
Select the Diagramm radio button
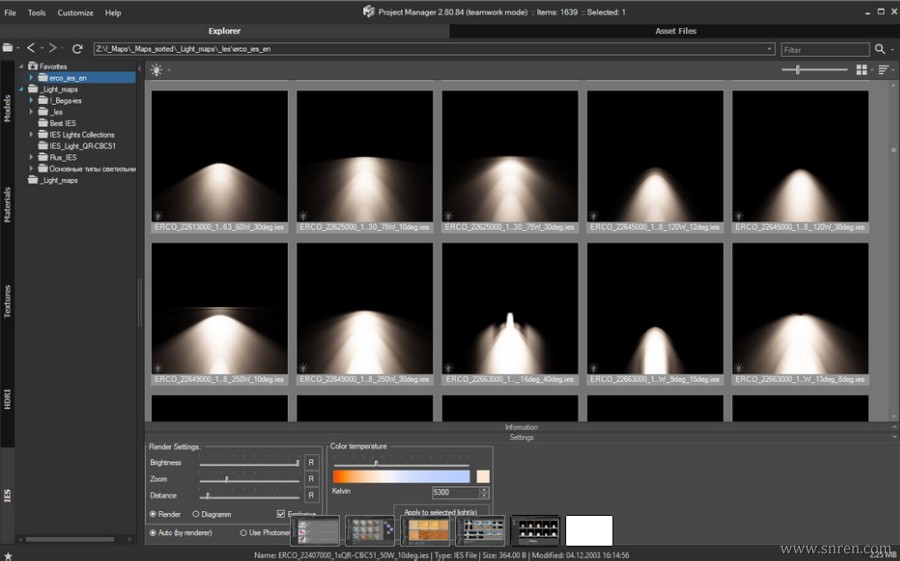(196, 514)
